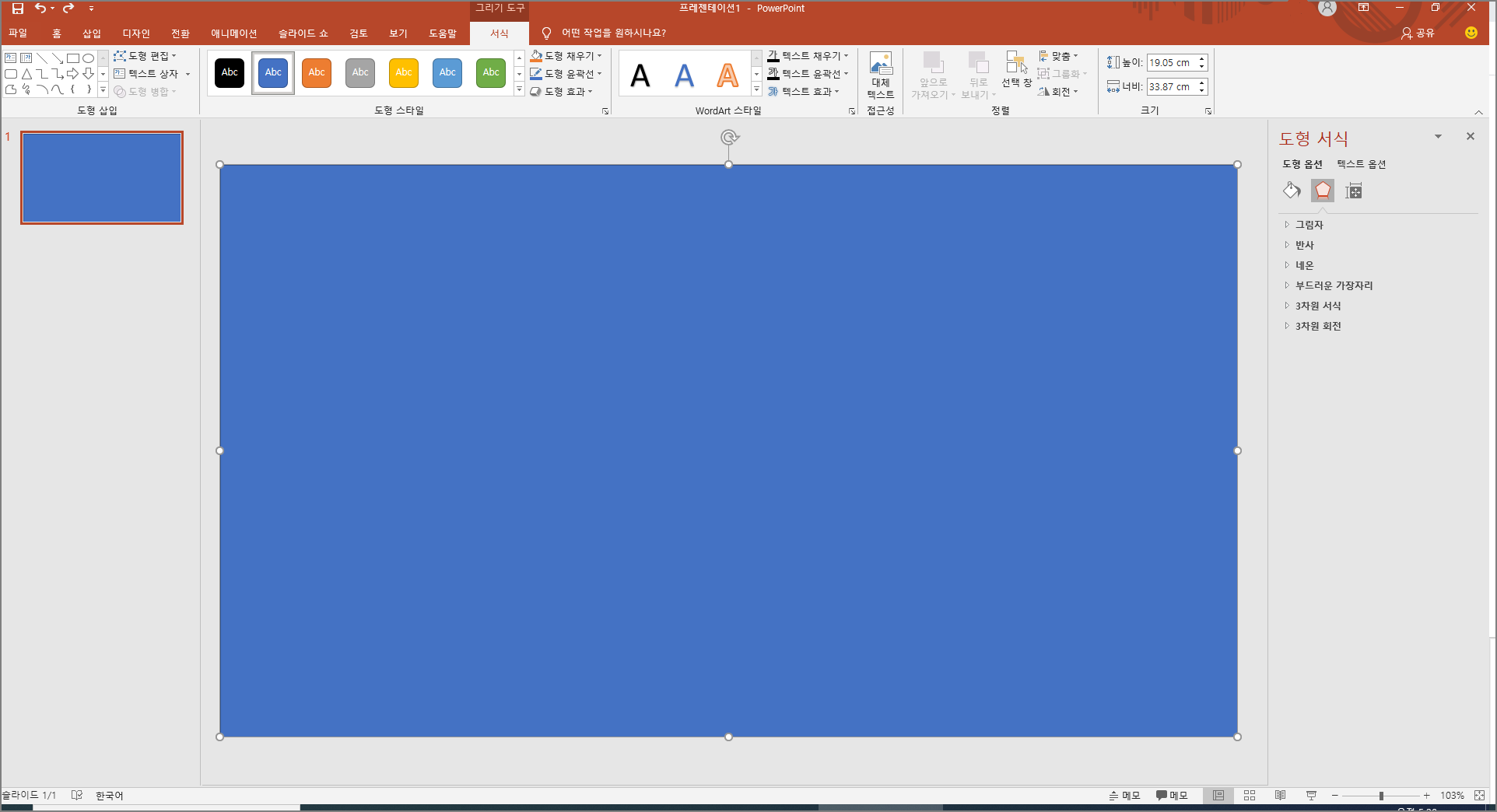Open the 파일 tab
1497x812 pixels.
[18, 33]
